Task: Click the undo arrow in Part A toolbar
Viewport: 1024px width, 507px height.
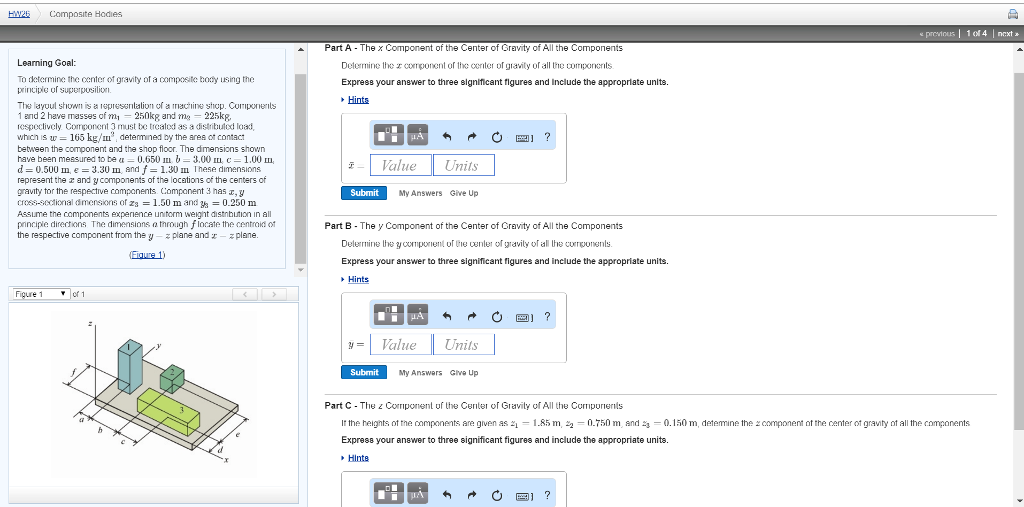Action: [451, 138]
